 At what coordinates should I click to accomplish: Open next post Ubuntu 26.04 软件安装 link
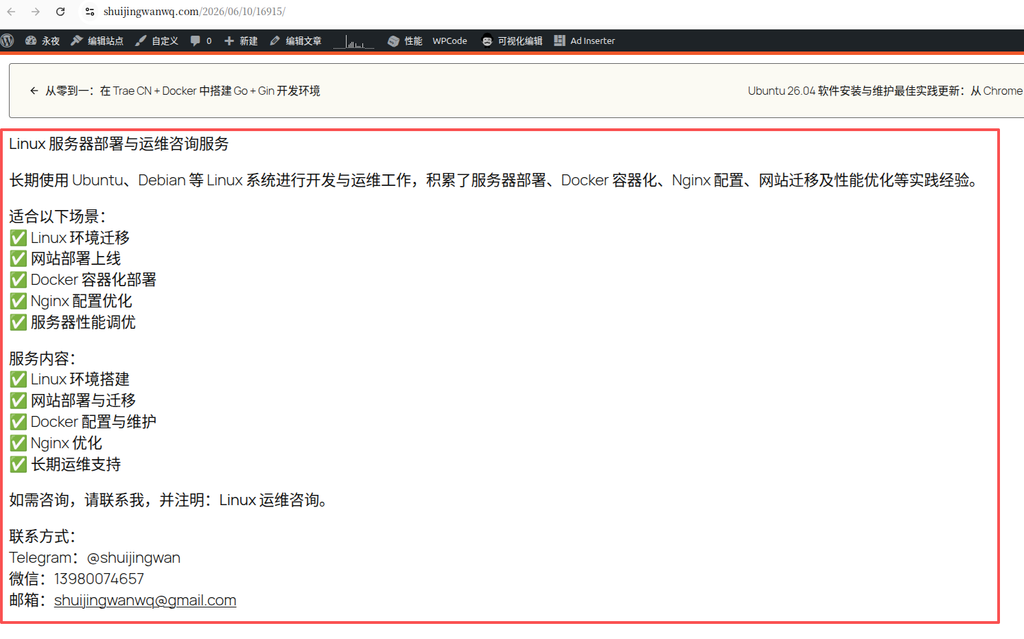coord(886,91)
